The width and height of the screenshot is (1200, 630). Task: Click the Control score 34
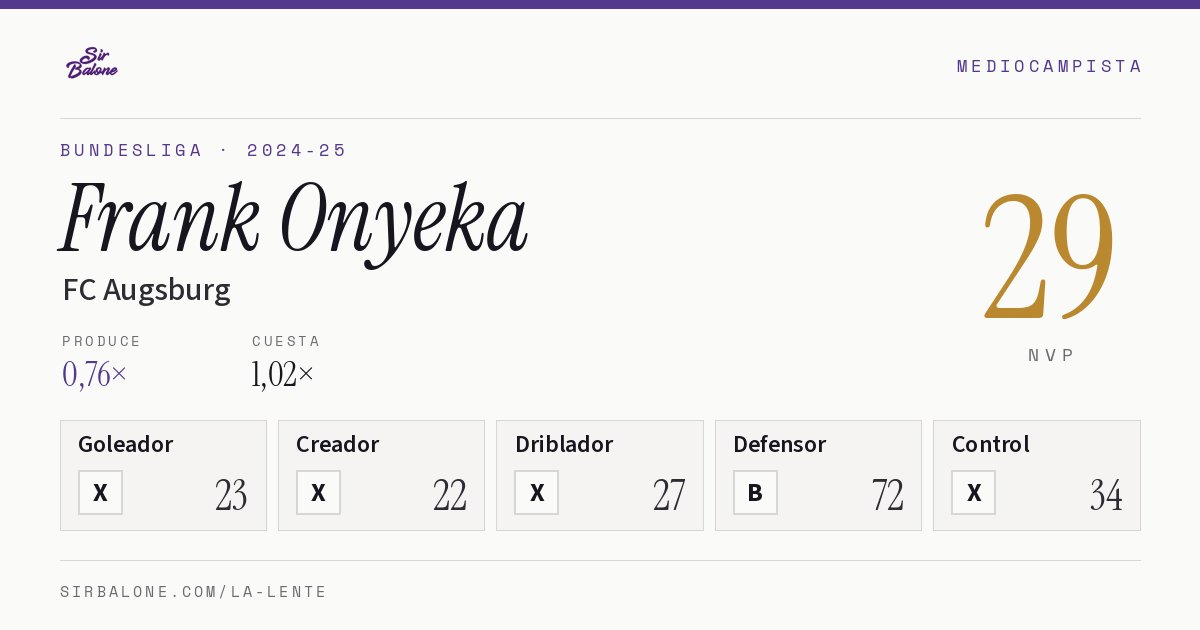point(1106,495)
